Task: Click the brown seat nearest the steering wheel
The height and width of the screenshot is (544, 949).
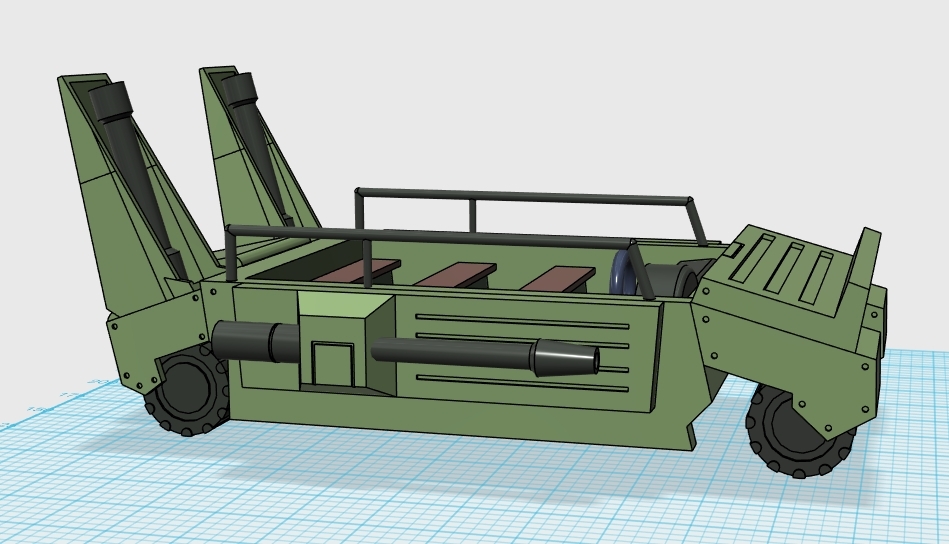Action: click(x=557, y=278)
